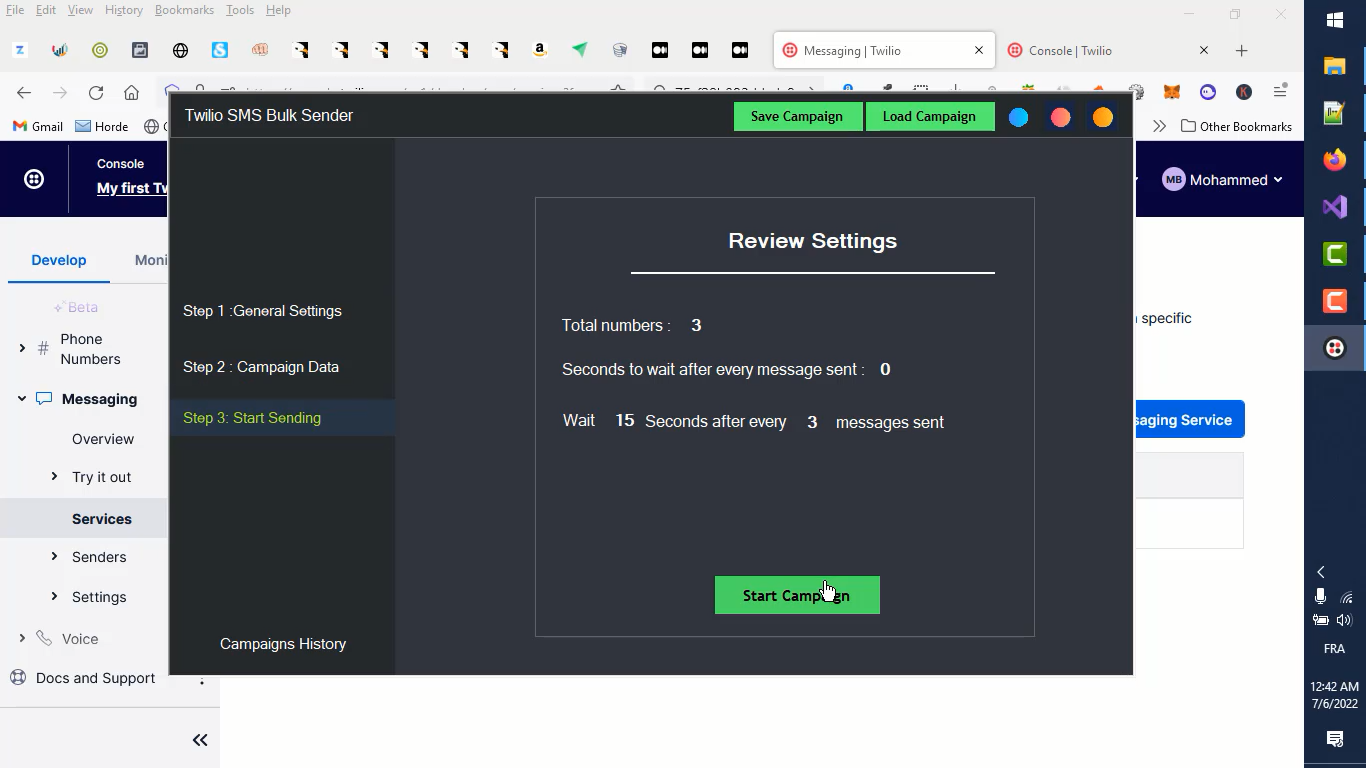Open the MetaMask fox extension
The image size is (1366, 768).
pyautogui.click(x=1172, y=92)
